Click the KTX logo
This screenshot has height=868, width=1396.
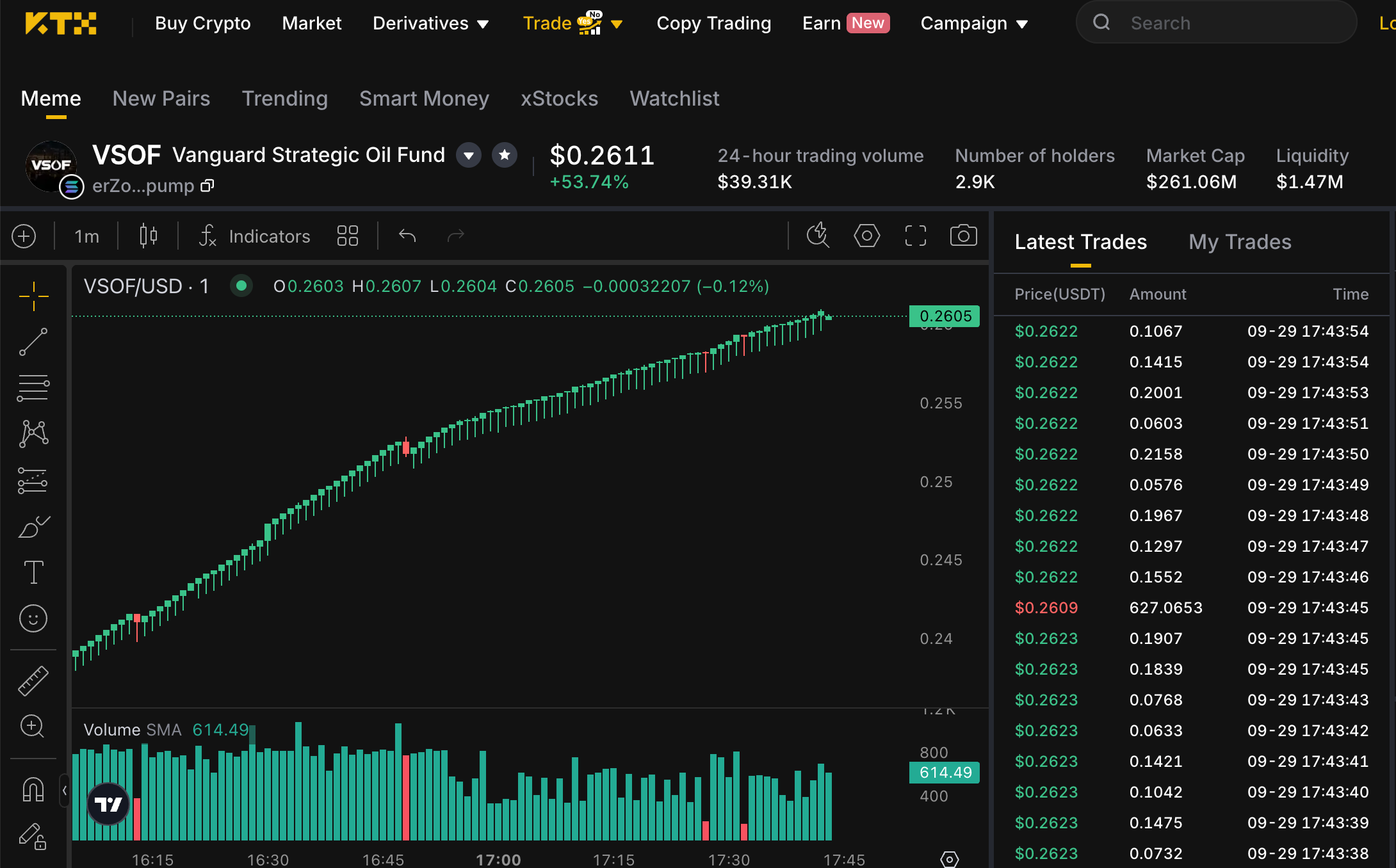[x=61, y=24]
